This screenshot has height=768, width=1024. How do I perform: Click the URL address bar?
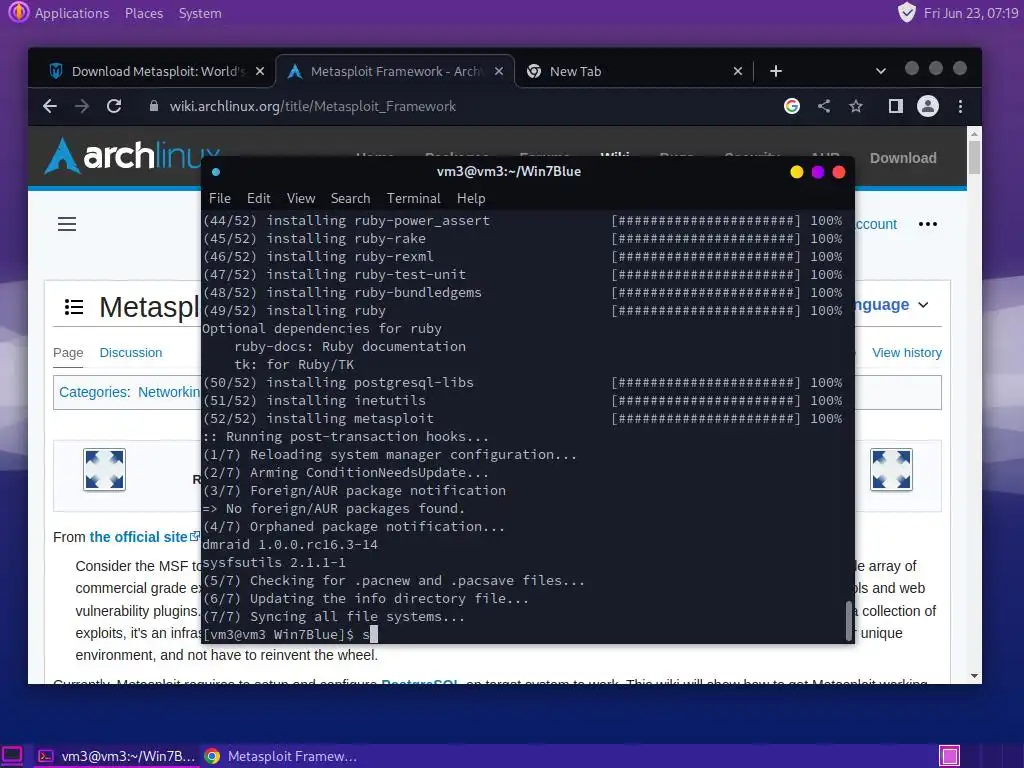click(x=457, y=106)
